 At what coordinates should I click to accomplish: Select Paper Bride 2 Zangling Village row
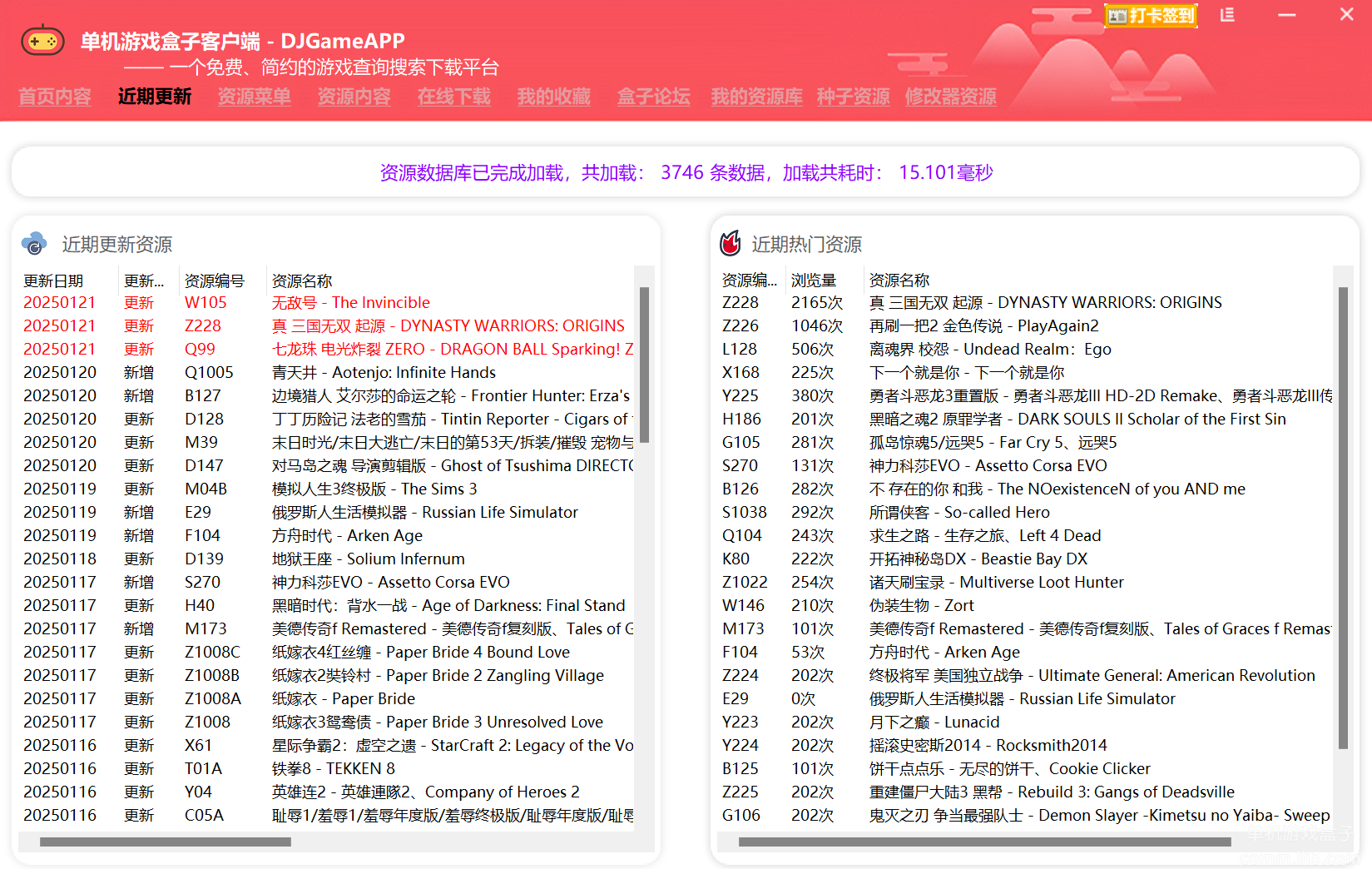pos(326,675)
